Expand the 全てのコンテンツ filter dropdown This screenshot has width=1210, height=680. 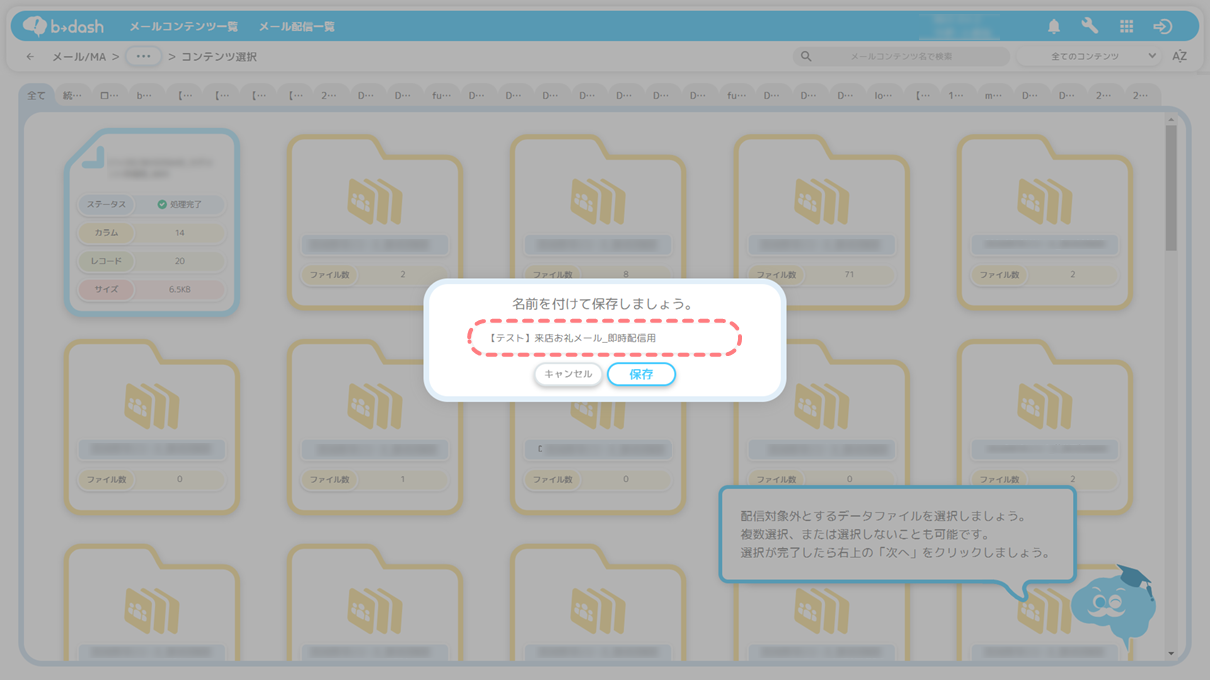tap(1090, 57)
